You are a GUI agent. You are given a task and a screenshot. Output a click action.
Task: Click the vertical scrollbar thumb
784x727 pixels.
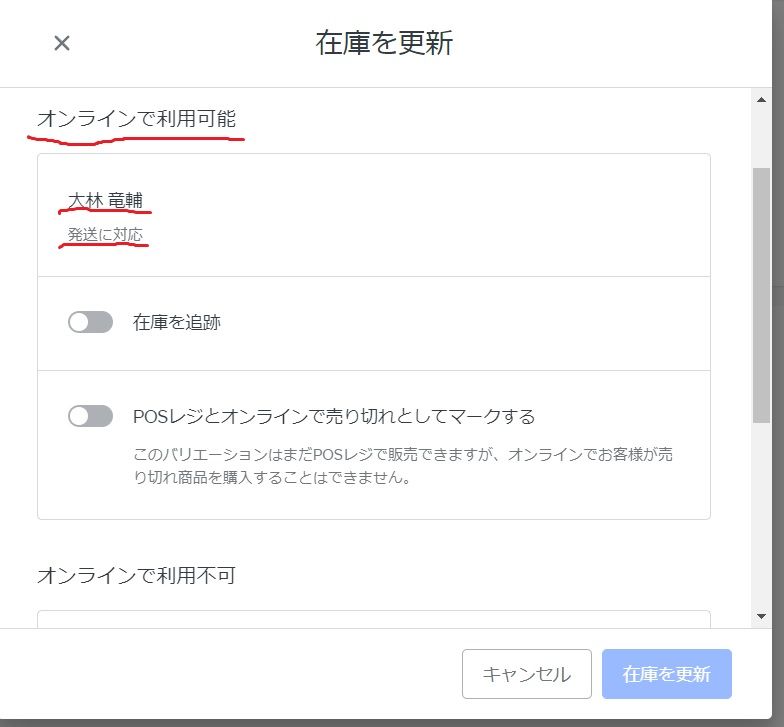click(762, 295)
